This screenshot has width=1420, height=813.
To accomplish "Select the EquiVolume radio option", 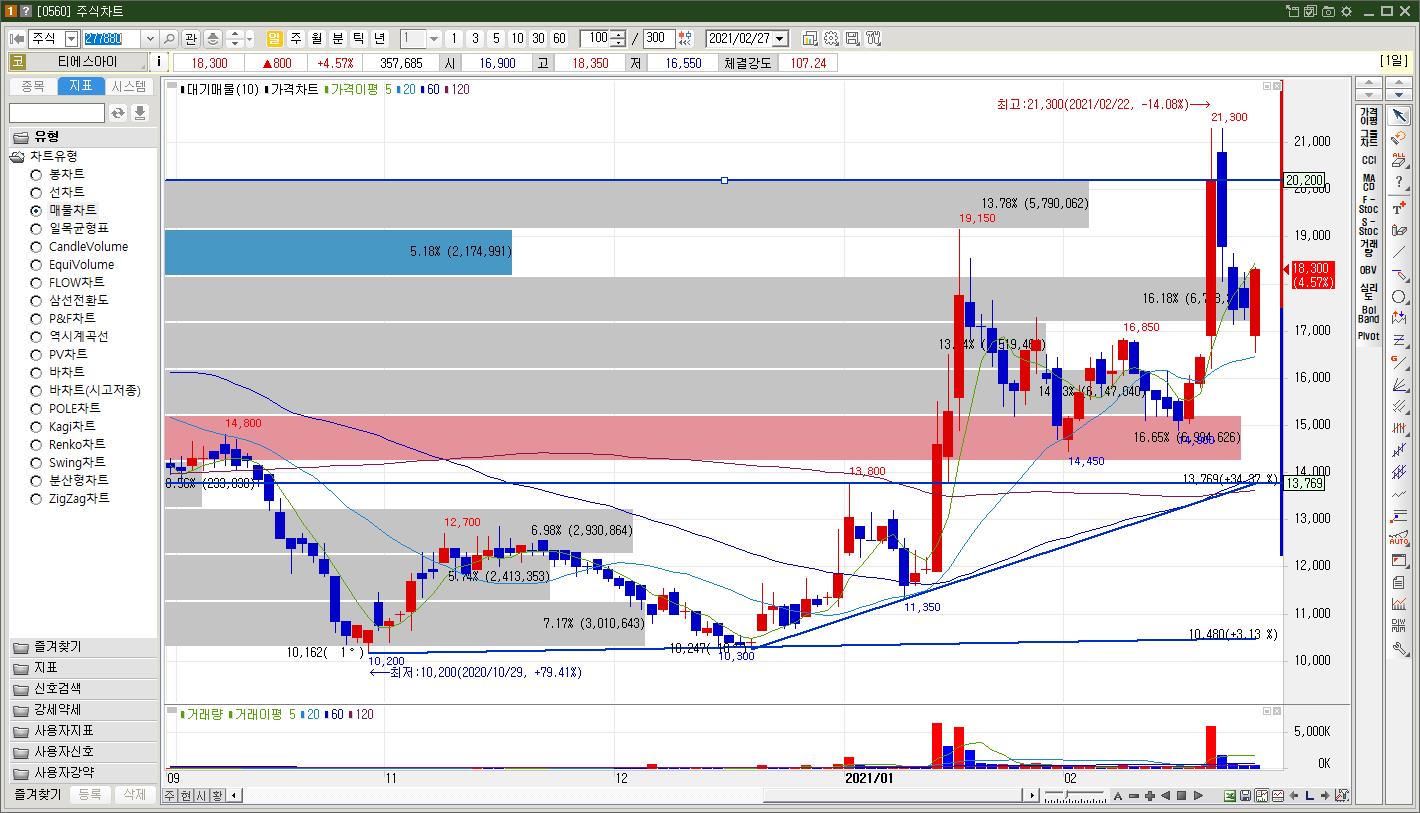I will coord(36,264).
